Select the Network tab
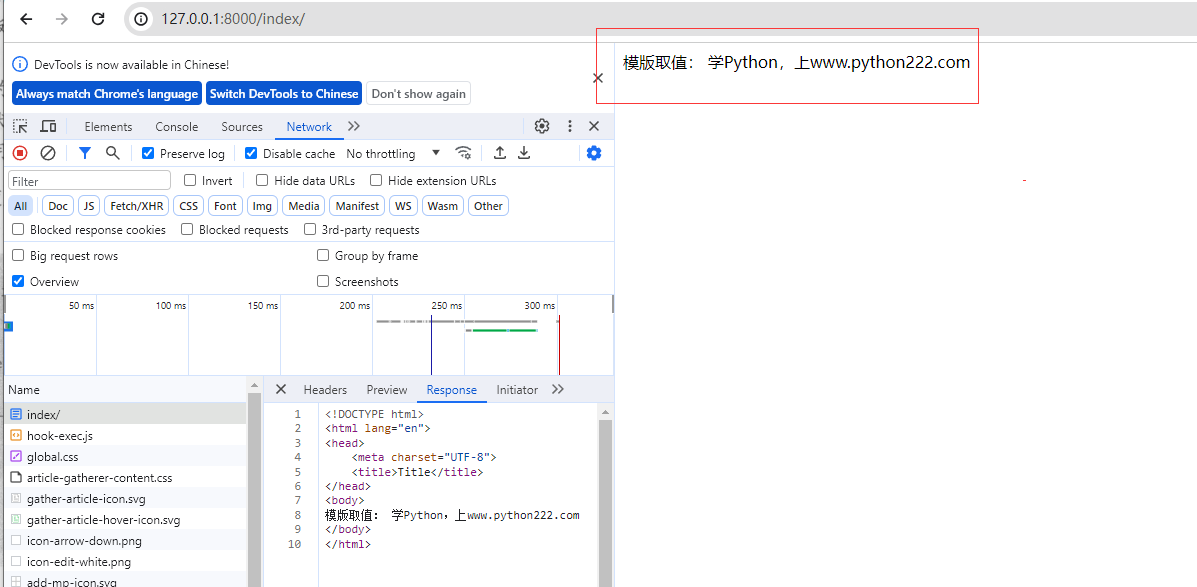The image size is (1197, 587). [309, 127]
